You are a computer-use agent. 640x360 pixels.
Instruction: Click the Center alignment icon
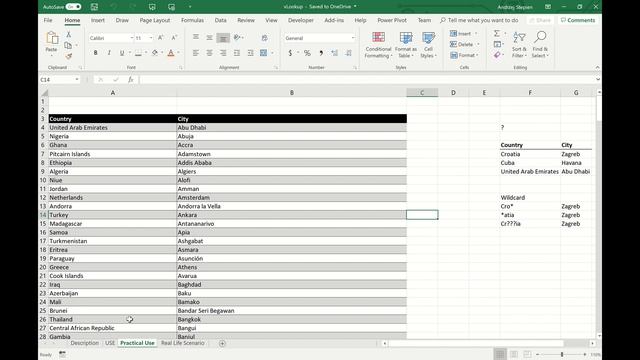click(x=209, y=53)
